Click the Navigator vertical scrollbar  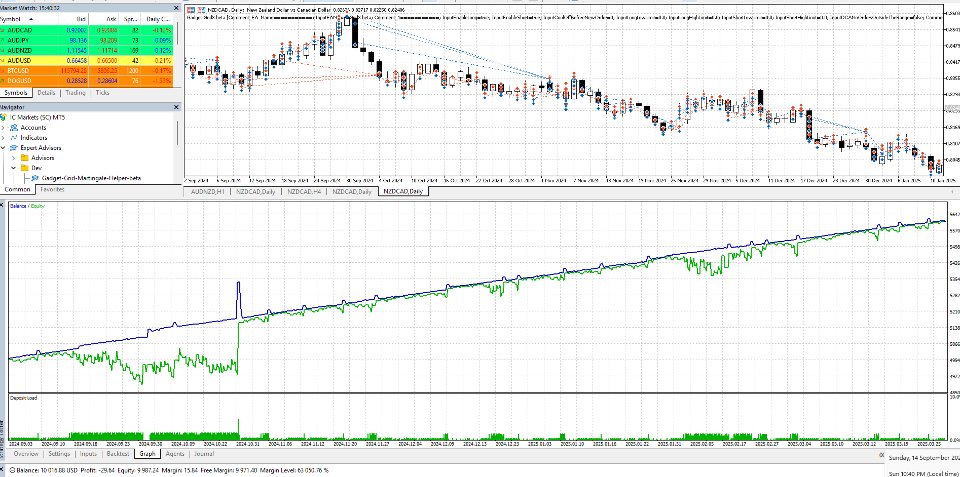(x=178, y=135)
